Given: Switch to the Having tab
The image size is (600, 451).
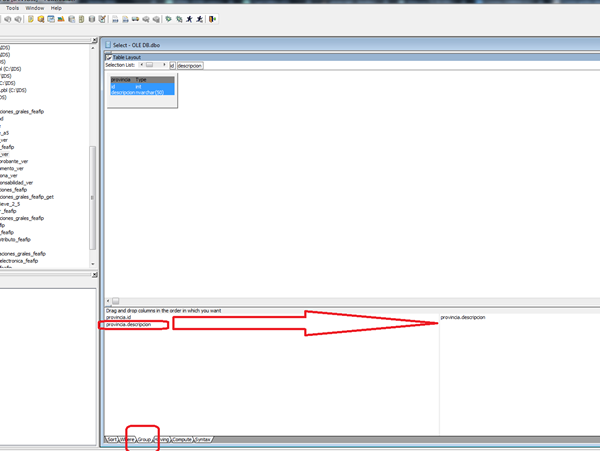Looking at the screenshot, I should click(x=162, y=440).
